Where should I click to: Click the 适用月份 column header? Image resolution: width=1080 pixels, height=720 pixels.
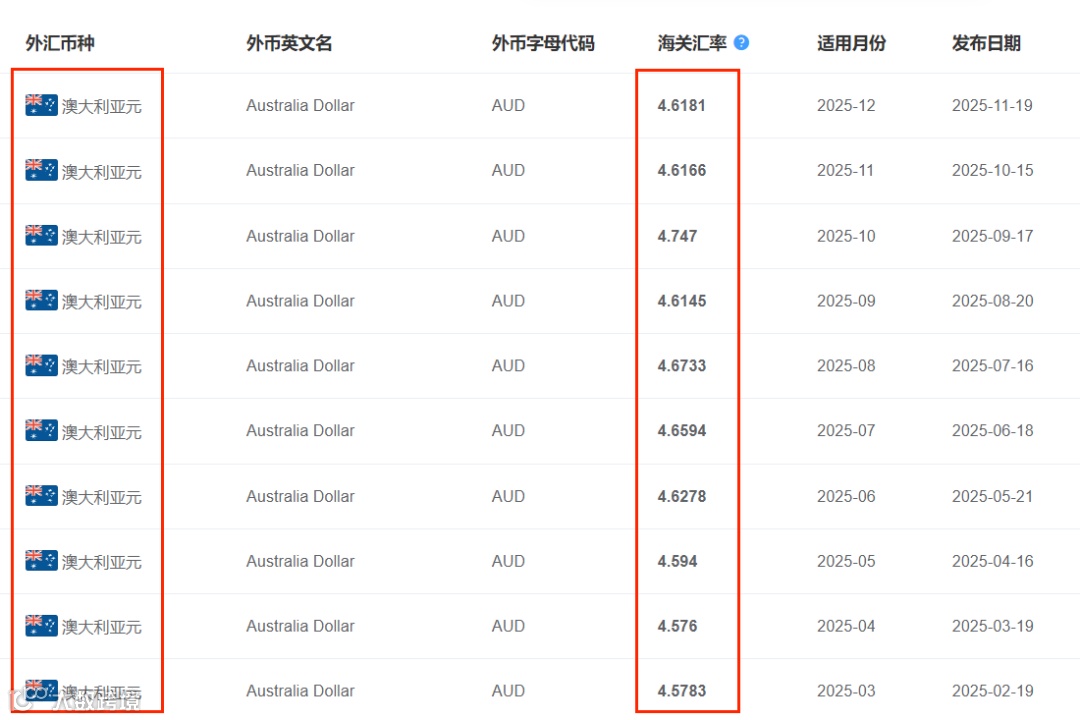[x=851, y=43]
